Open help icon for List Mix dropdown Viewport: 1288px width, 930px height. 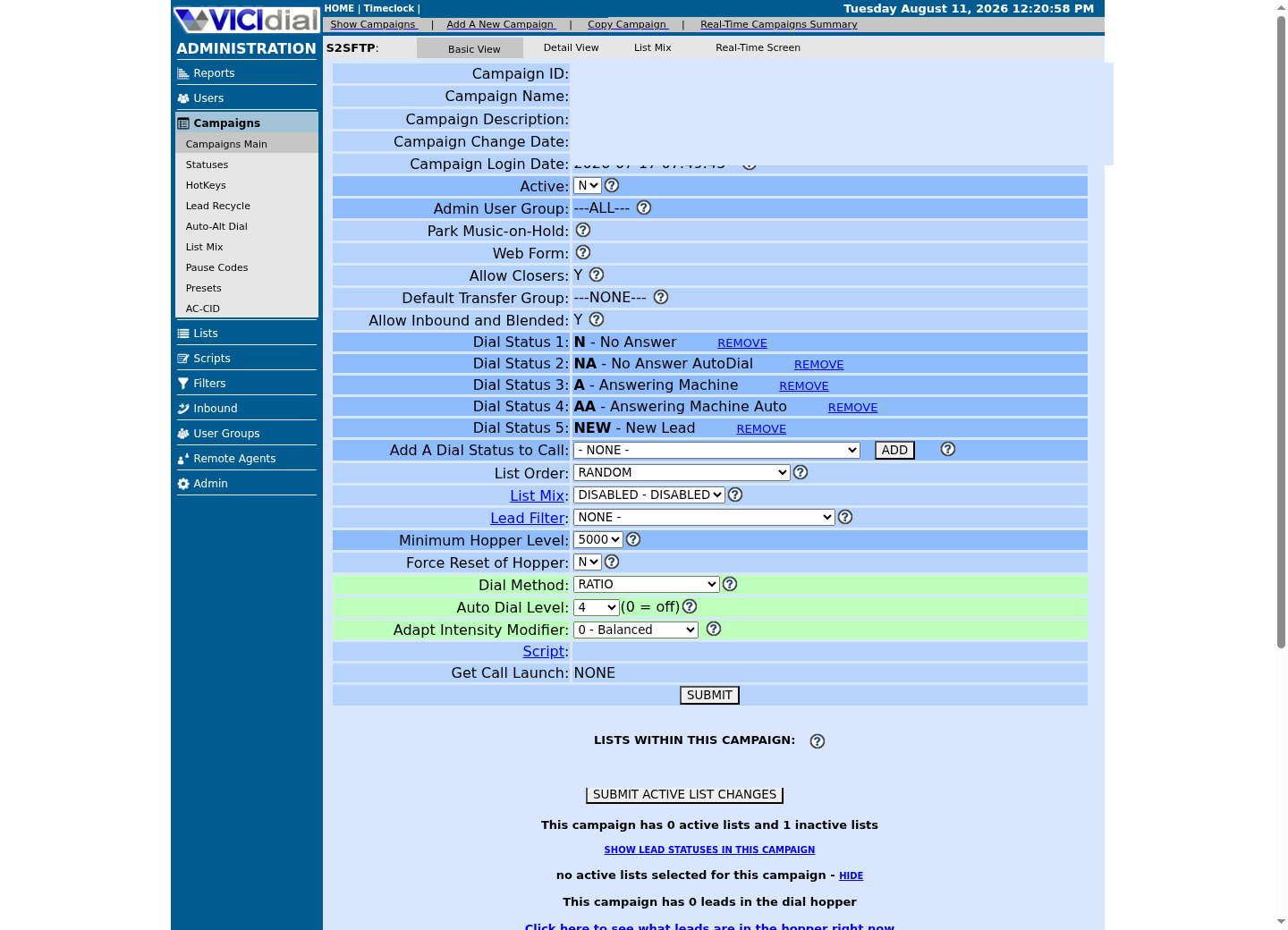(735, 495)
